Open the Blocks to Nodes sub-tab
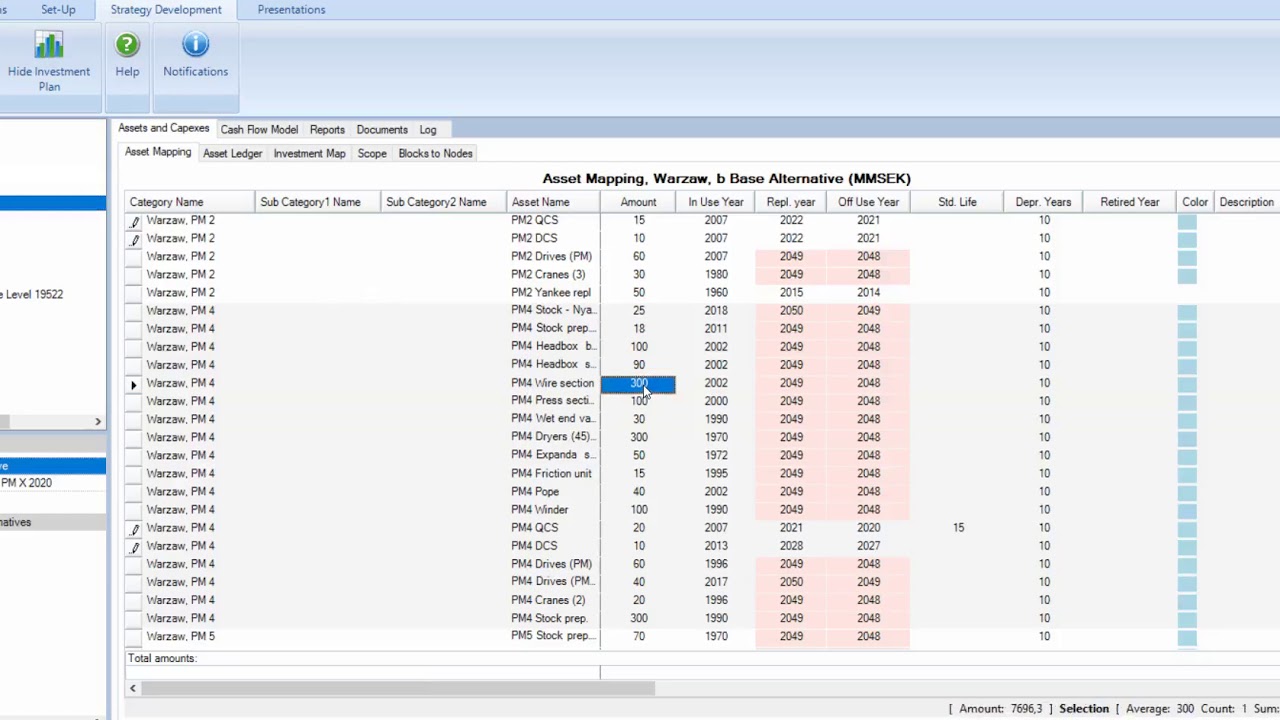The height and width of the screenshot is (720, 1280). pos(435,153)
